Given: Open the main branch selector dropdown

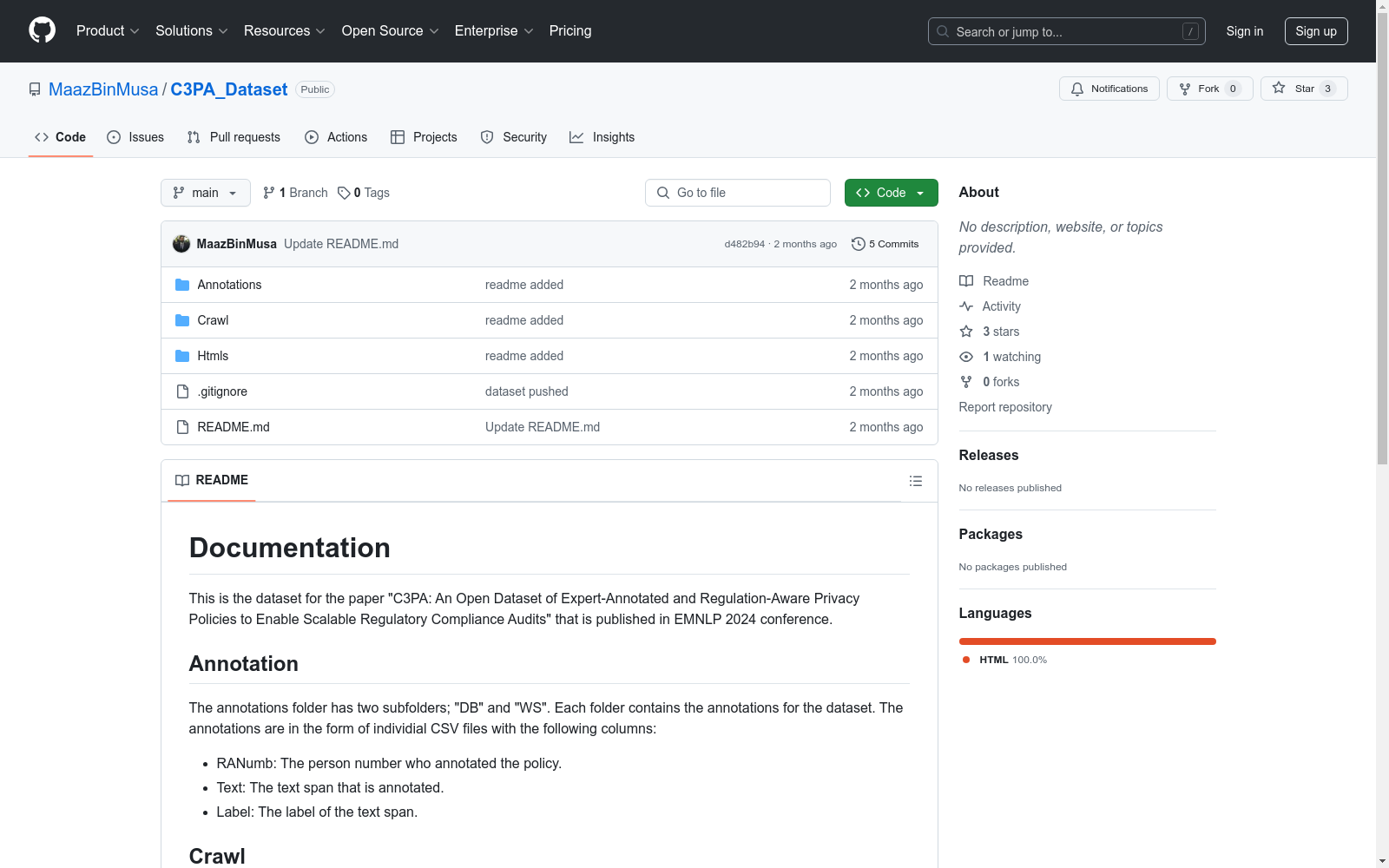Looking at the screenshot, I should point(206,193).
